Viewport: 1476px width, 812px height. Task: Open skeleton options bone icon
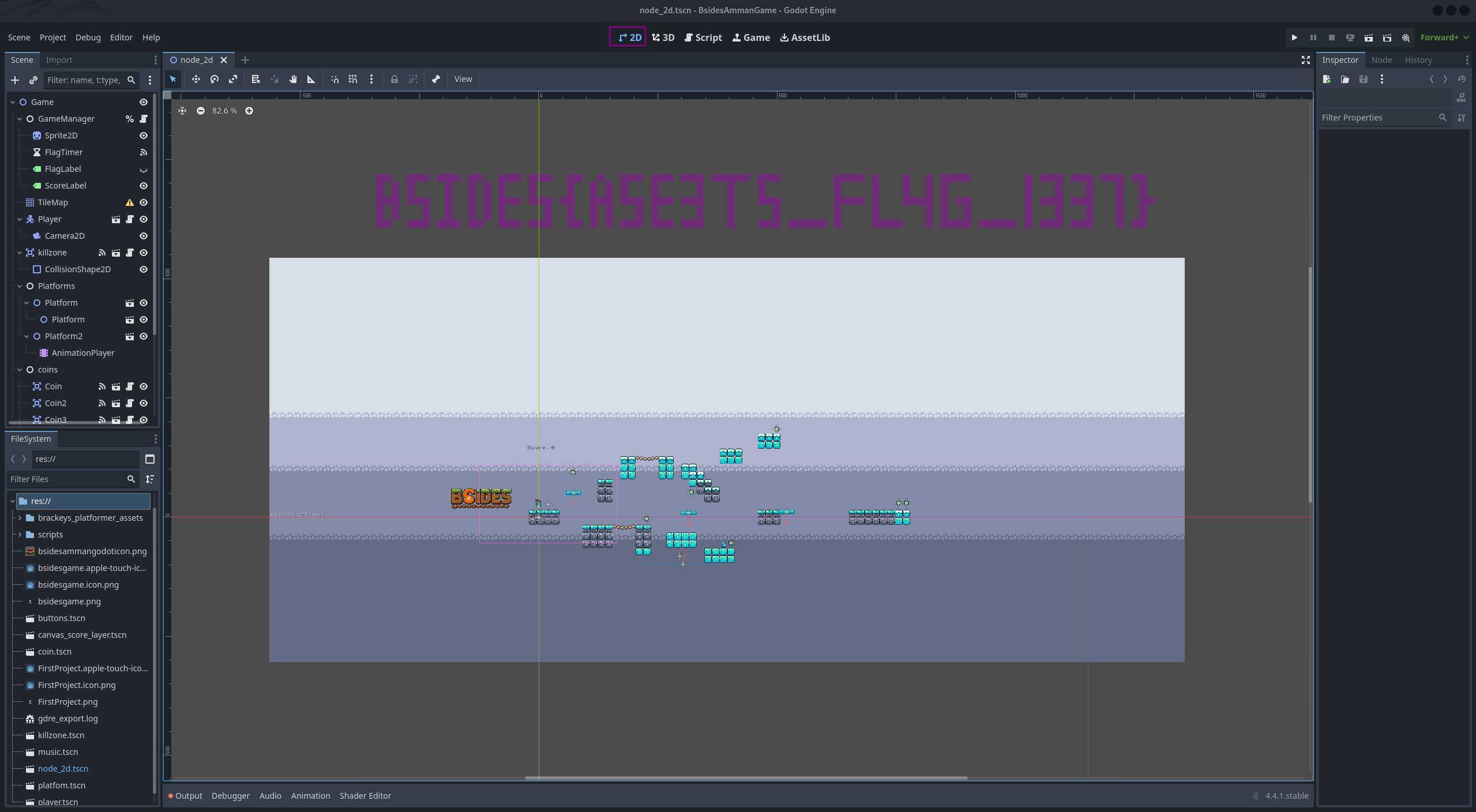tap(436, 79)
